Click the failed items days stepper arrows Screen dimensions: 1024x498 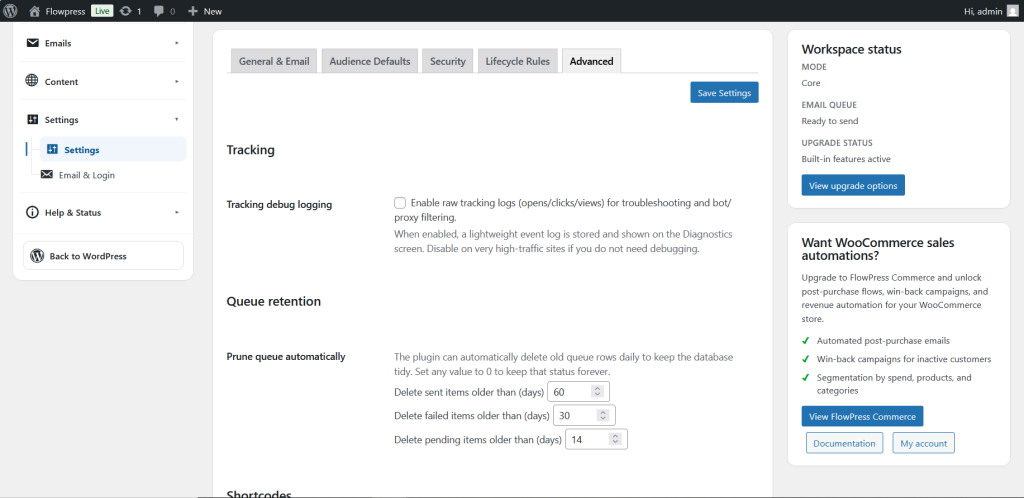603,415
